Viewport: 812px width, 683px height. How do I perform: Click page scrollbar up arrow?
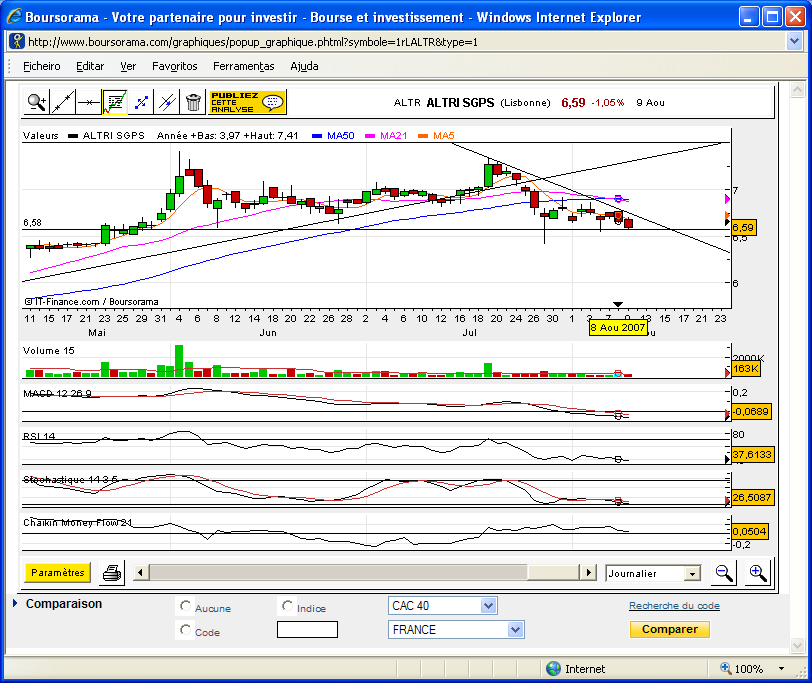(x=798, y=90)
